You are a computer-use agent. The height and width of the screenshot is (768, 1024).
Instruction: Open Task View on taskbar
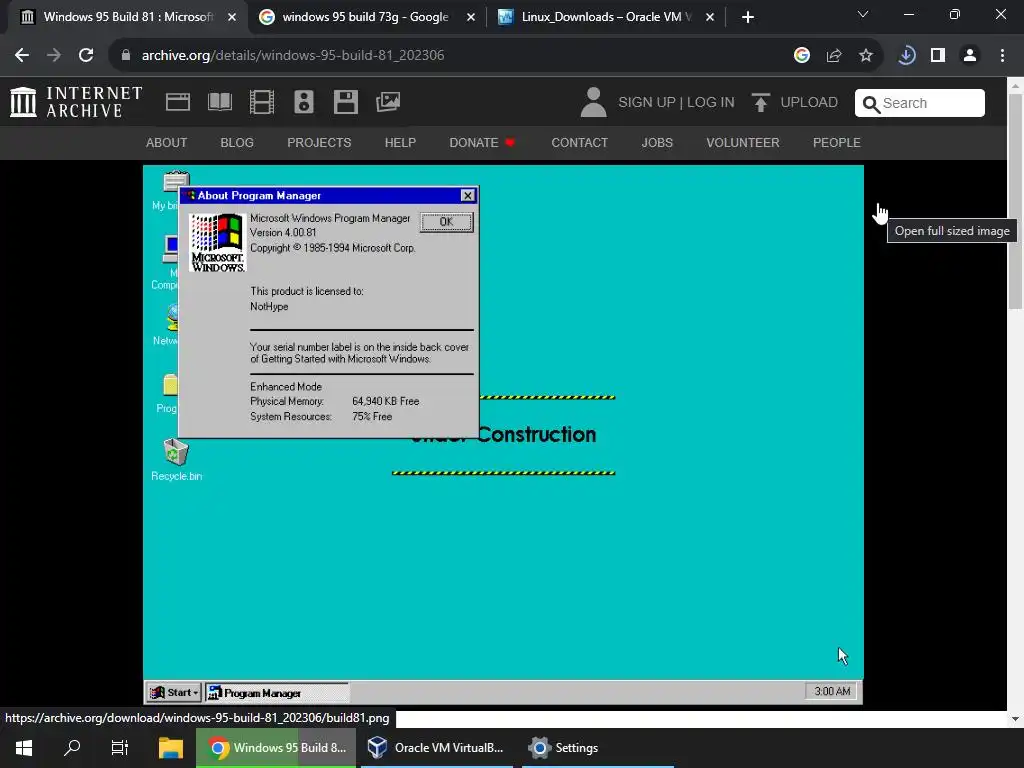click(x=120, y=748)
